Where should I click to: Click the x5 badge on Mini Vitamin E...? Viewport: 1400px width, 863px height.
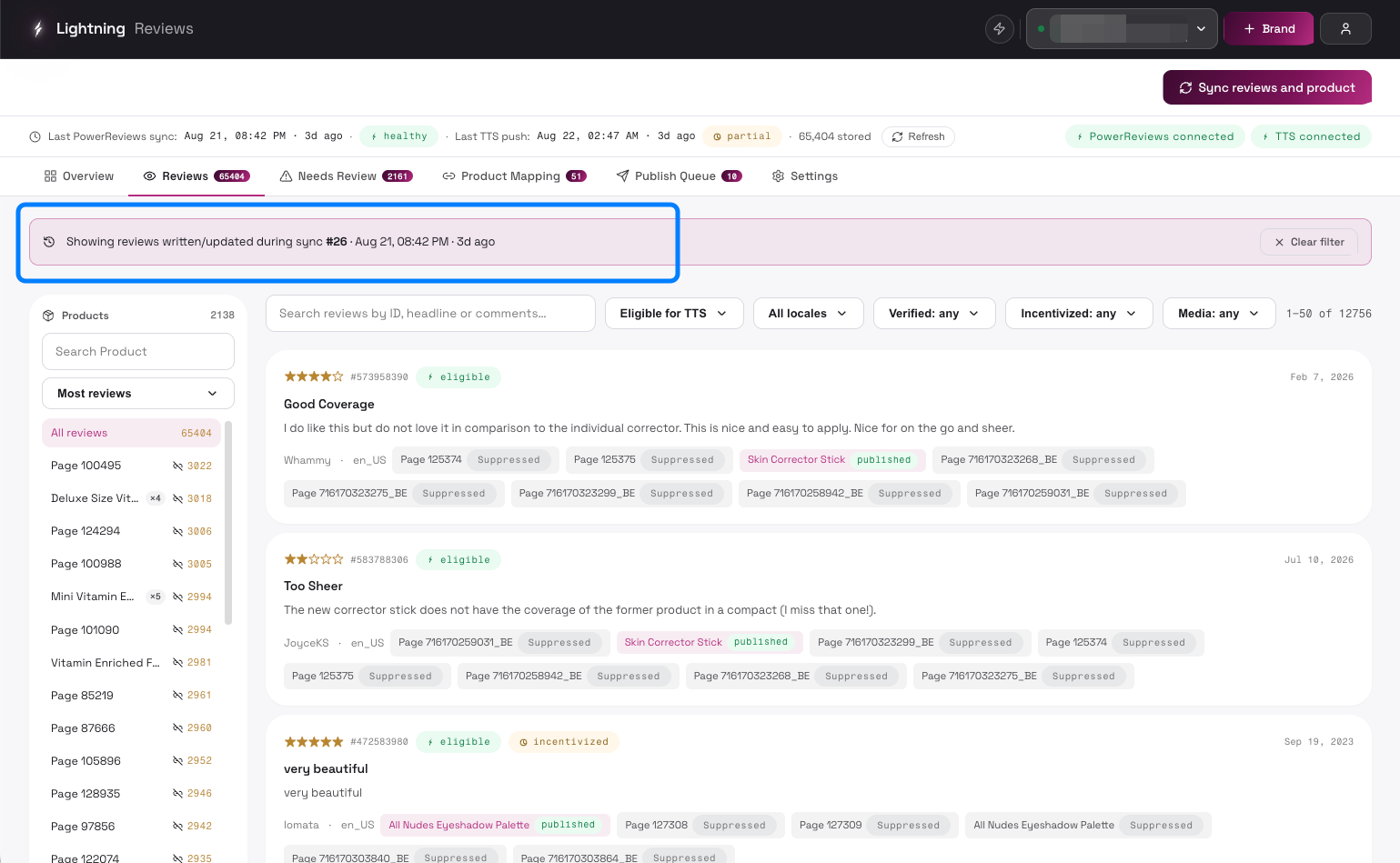click(156, 597)
